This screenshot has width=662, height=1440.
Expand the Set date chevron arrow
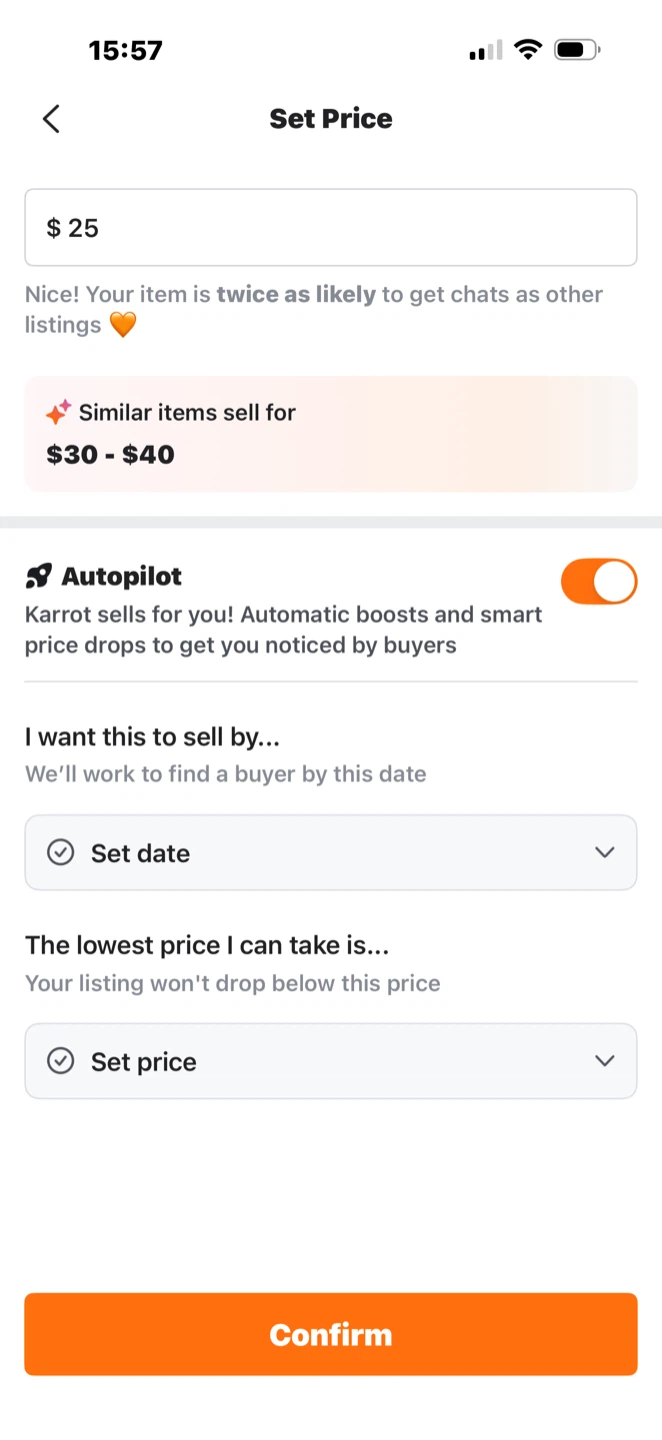pos(604,853)
